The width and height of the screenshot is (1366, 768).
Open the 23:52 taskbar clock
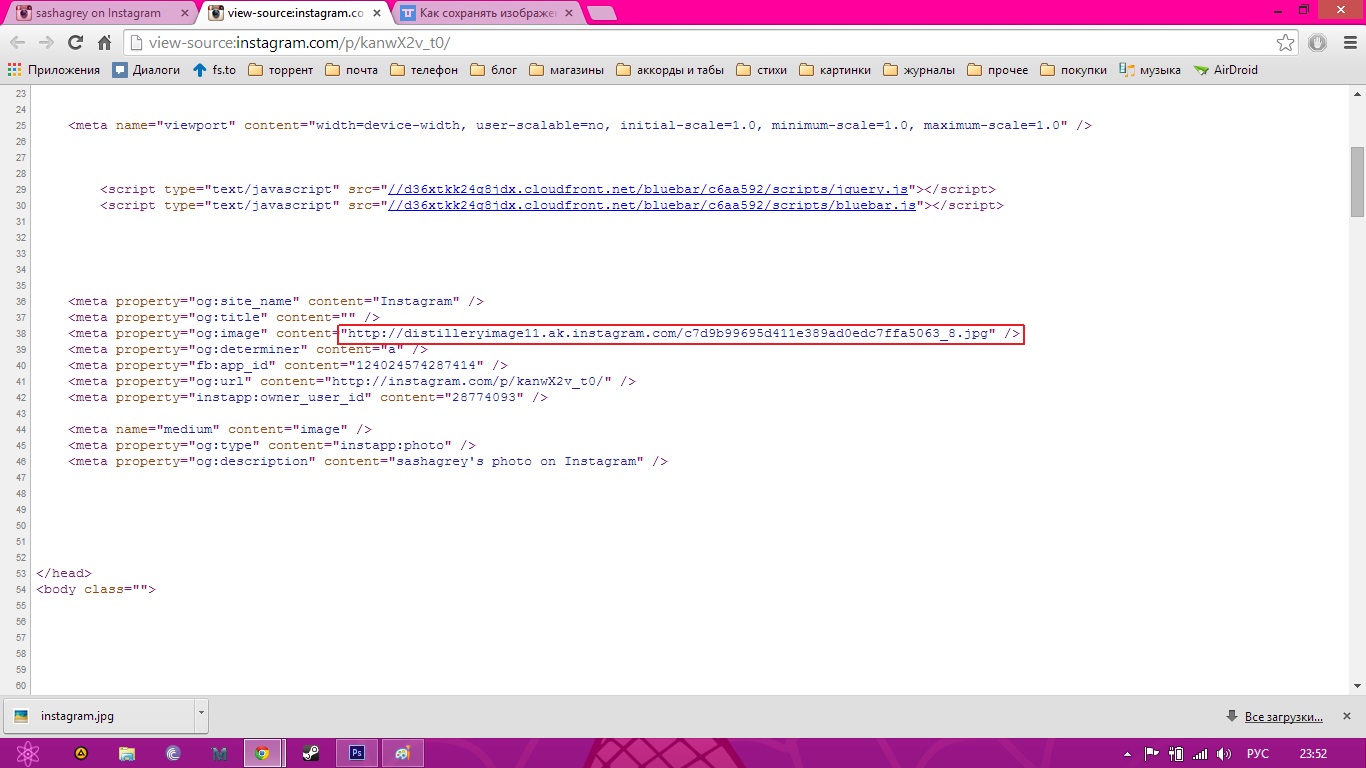point(1313,753)
